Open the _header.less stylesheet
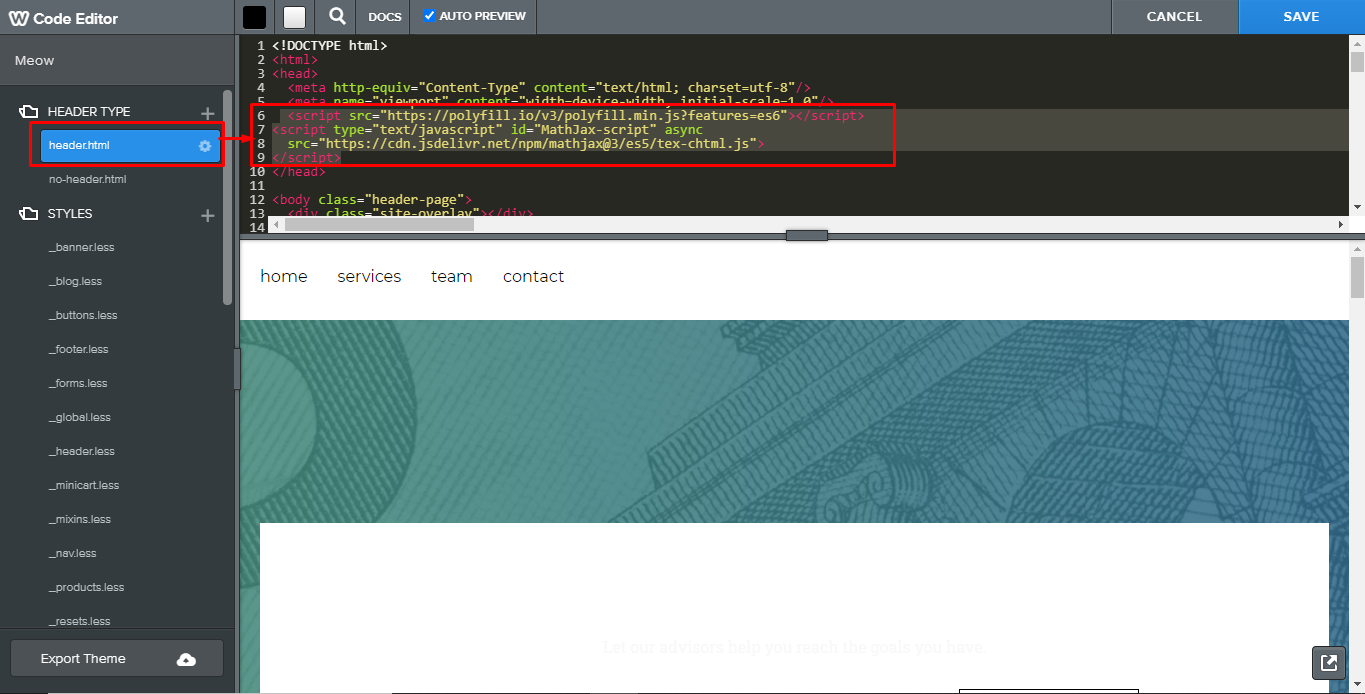This screenshot has width=1365, height=694. [81, 452]
